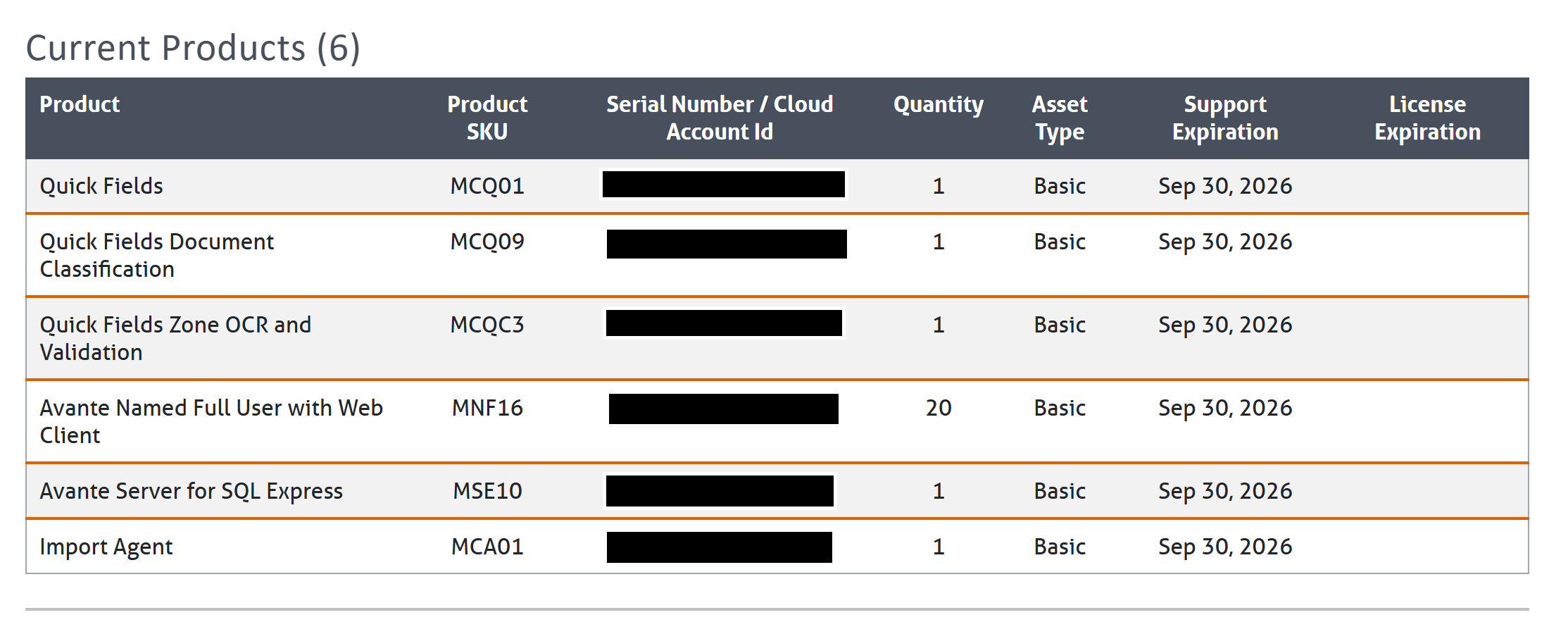
Task: Click the quantity 20 cell
Action: click(938, 408)
